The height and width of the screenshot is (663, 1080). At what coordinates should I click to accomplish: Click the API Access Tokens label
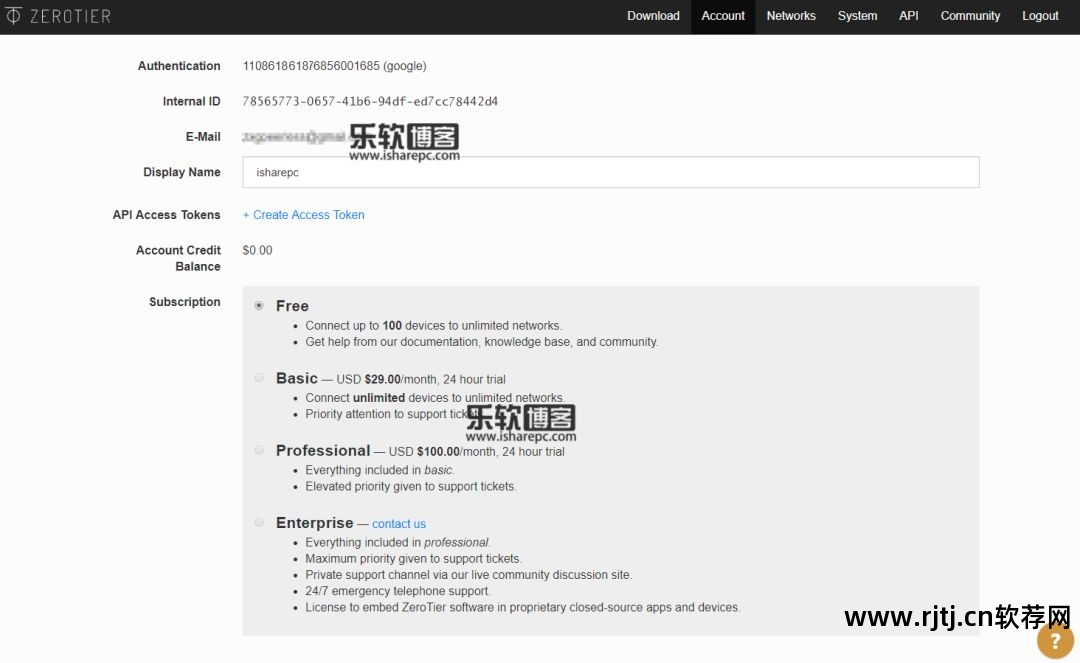[x=167, y=215]
